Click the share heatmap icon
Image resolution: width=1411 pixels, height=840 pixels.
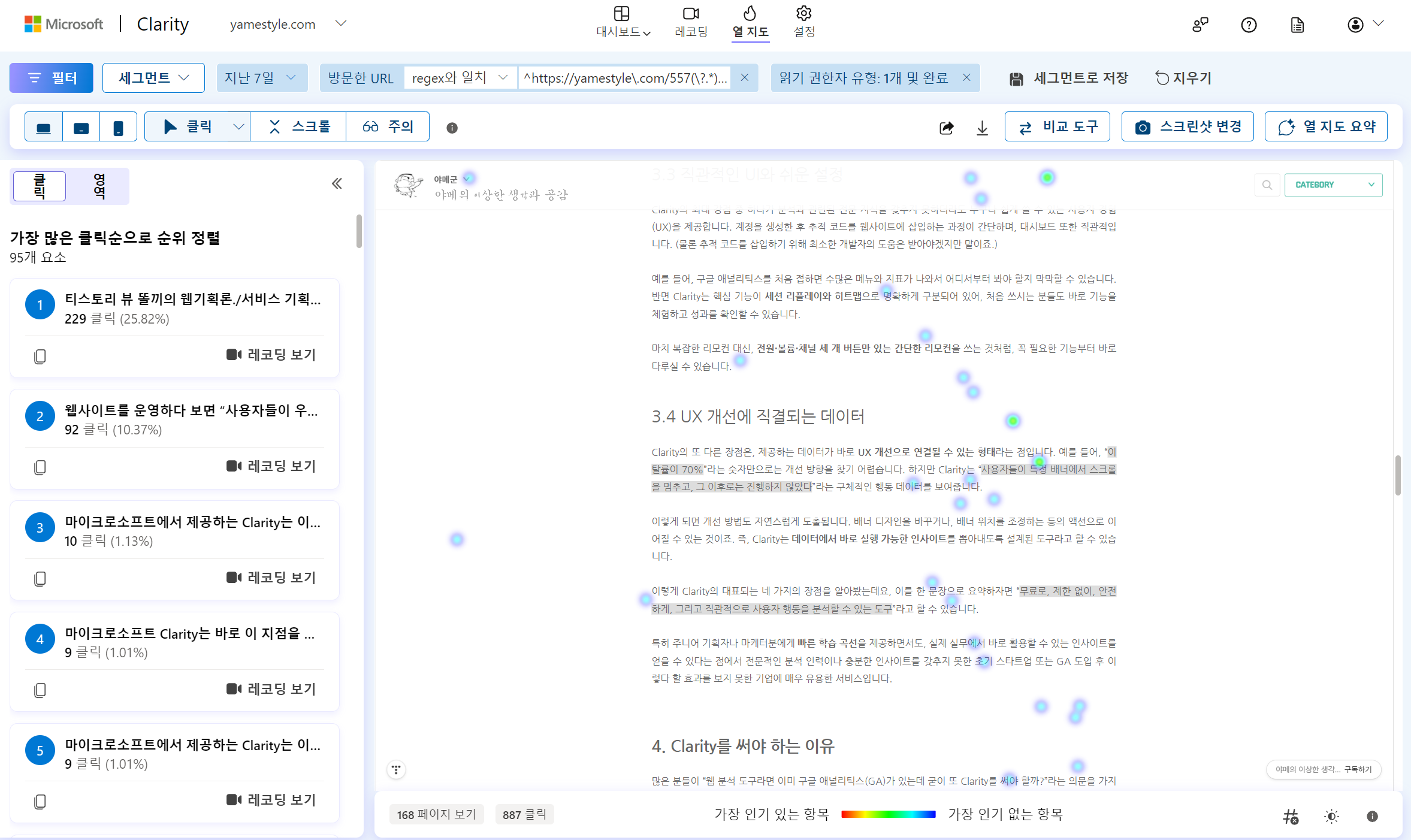point(947,128)
